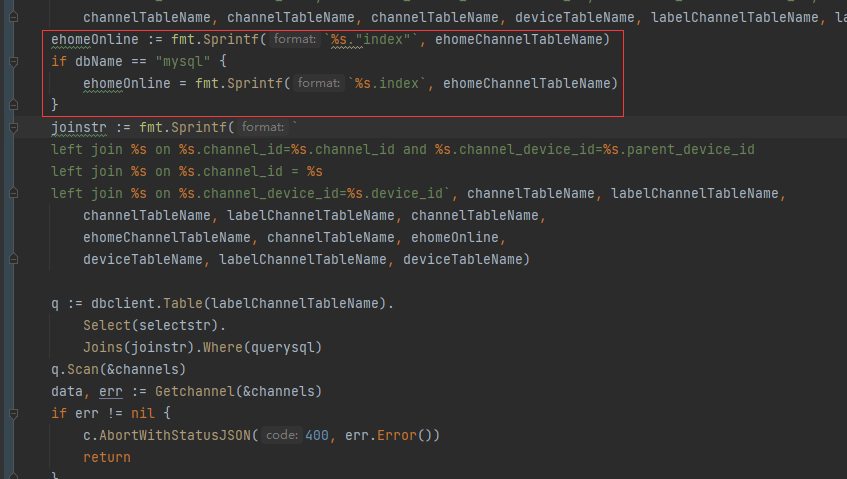
Task: Click the AbortWithStatusJSON method
Action: [175, 435]
